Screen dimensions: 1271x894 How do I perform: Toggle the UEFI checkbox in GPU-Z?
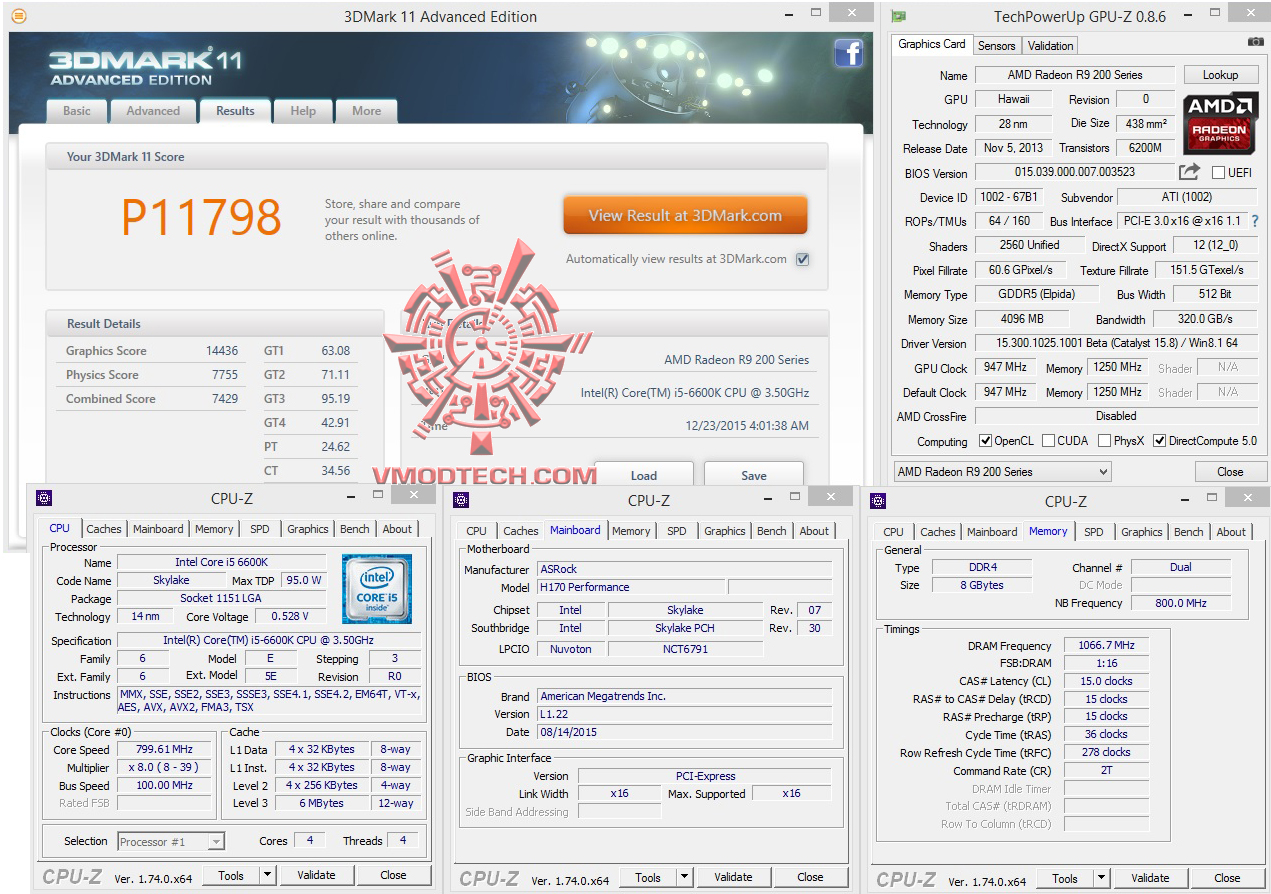(x=1218, y=172)
